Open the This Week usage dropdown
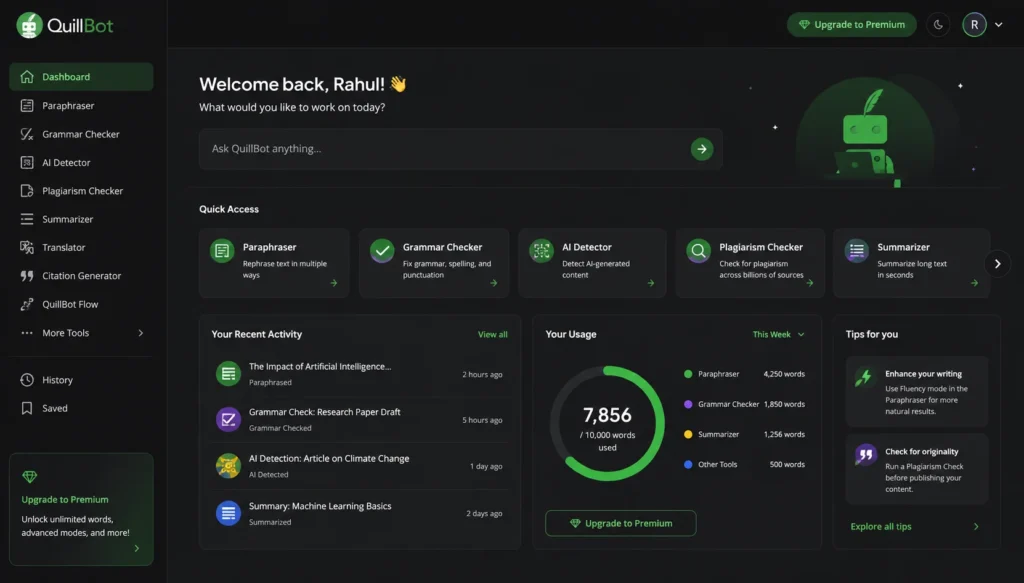1024x583 pixels. 778,334
